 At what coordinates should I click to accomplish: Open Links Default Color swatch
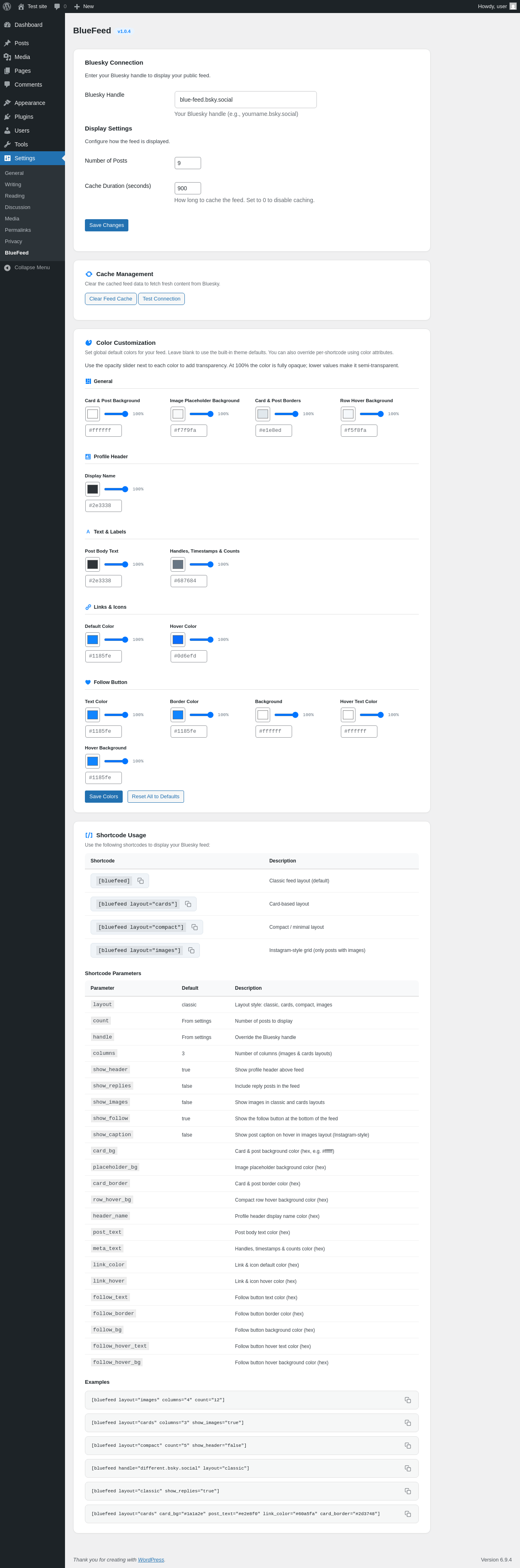[93, 640]
